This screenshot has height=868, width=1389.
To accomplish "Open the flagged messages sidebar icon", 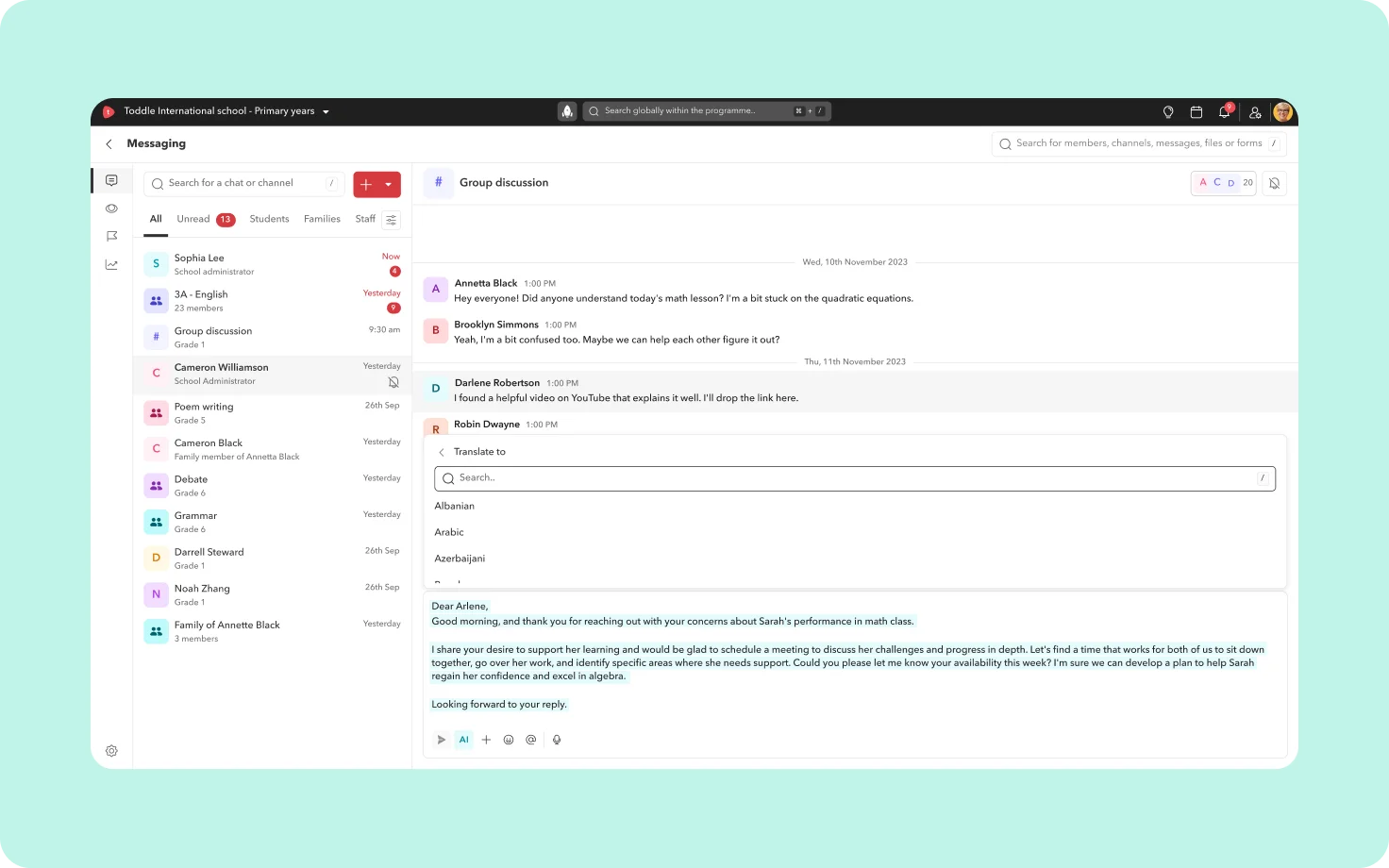I will (x=111, y=237).
